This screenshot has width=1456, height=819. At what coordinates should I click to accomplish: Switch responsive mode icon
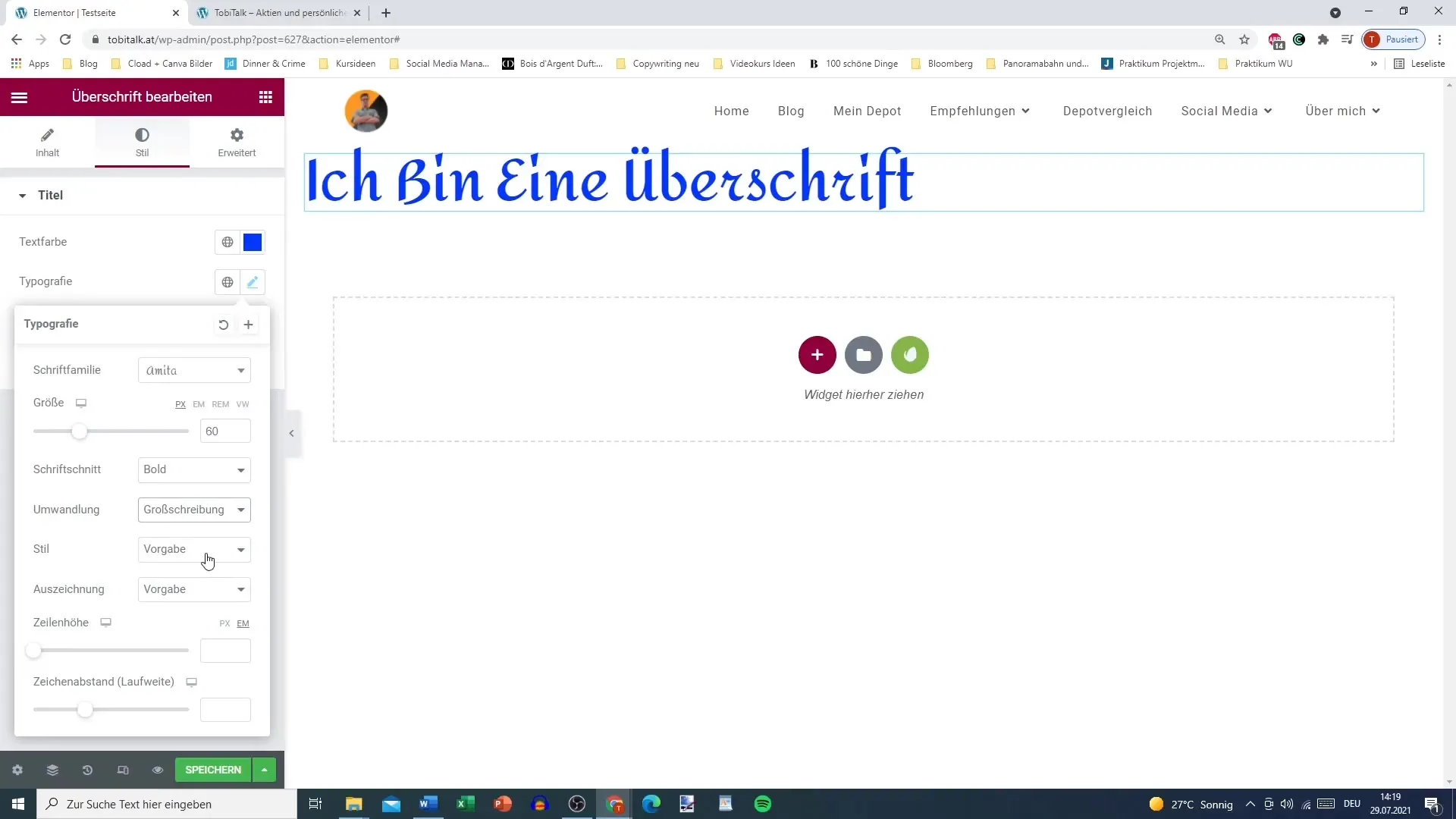(x=123, y=770)
